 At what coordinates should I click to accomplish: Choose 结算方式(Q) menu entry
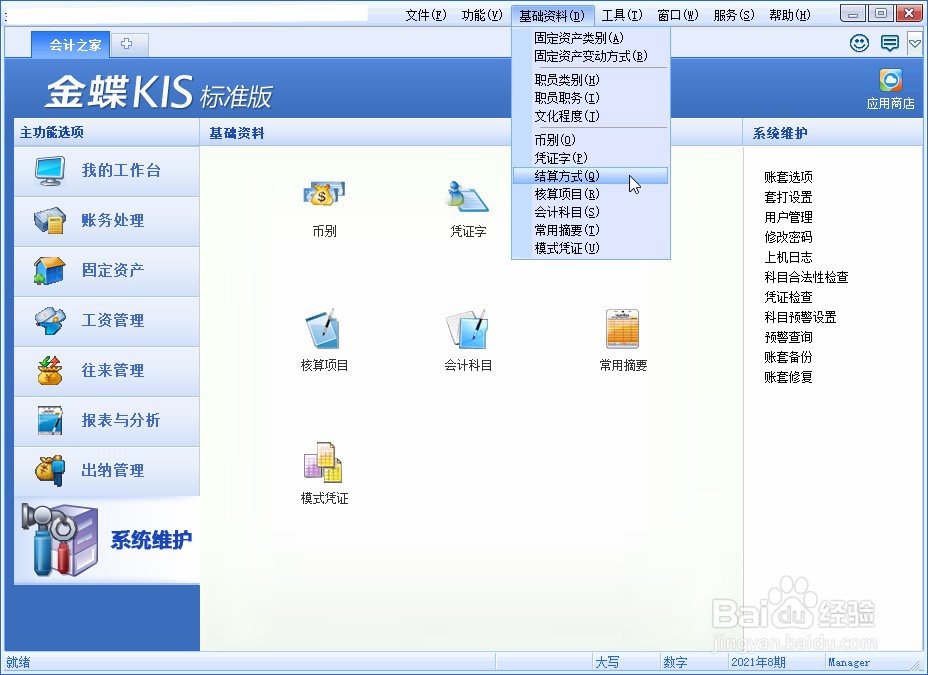point(591,176)
